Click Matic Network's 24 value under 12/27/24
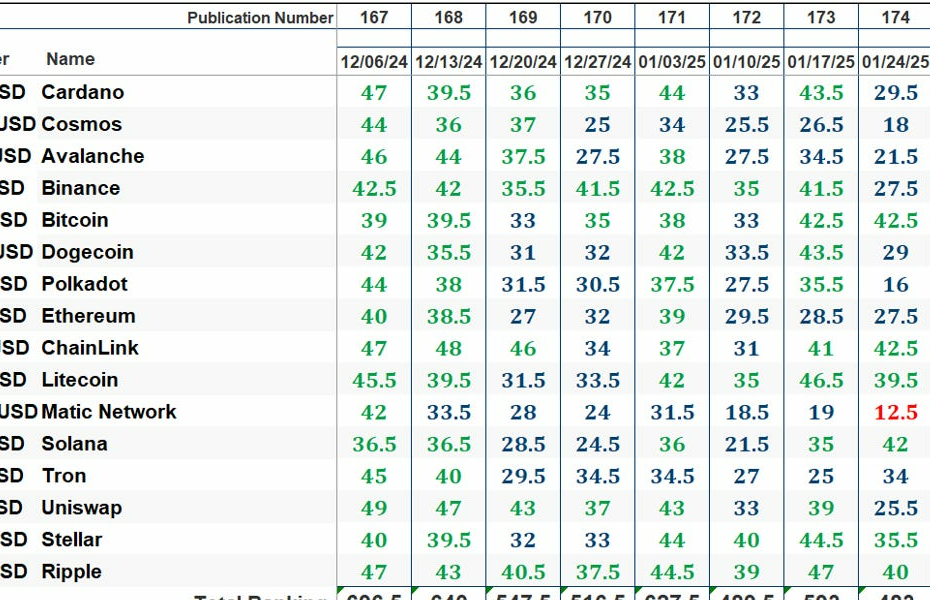This screenshot has height=600, width=930. [x=597, y=412]
